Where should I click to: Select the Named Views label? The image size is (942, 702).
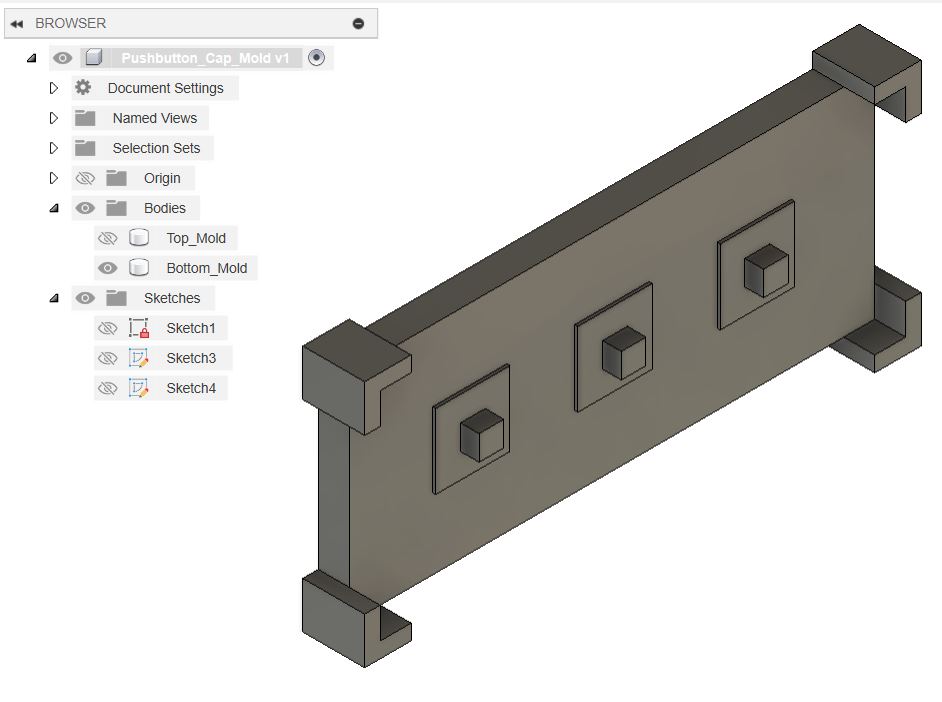coord(155,118)
